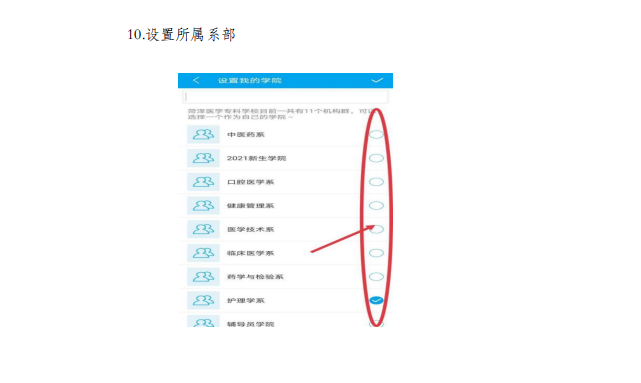Click the group icon beside 护理学系

(x=203, y=300)
